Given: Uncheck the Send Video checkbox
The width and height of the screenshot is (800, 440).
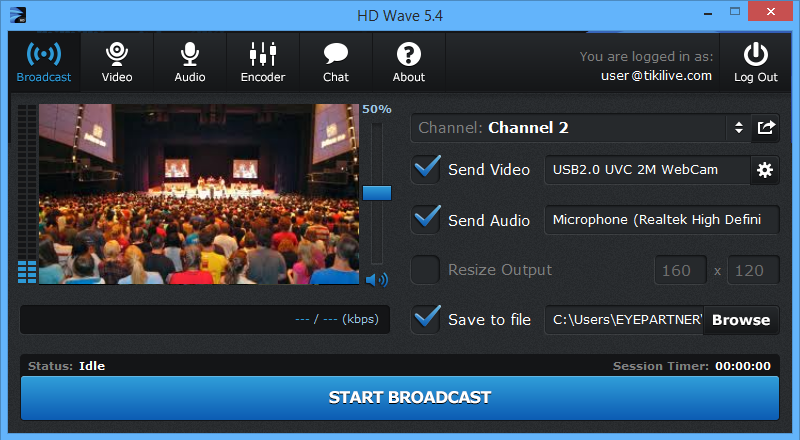Looking at the screenshot, I should pos(427,169).
